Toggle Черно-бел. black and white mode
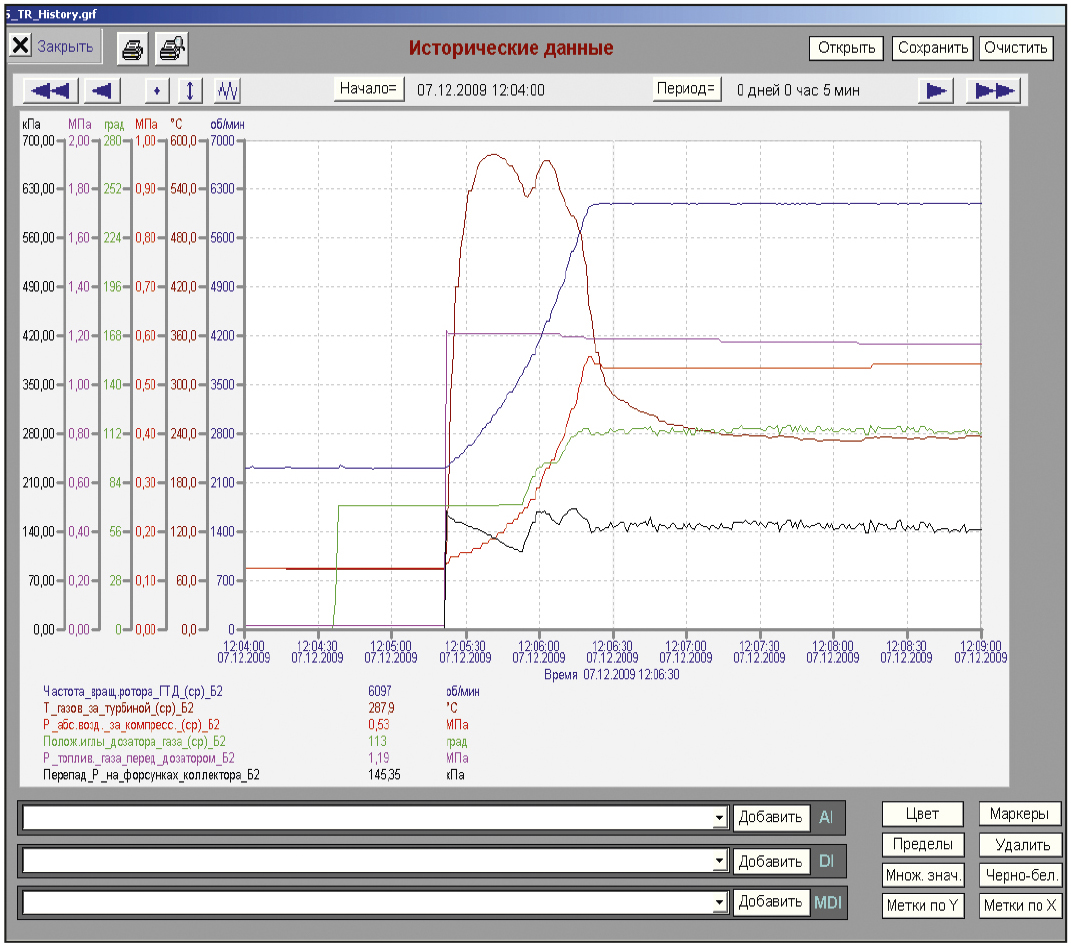1071x947 pixels. (x=1020, y=875)
